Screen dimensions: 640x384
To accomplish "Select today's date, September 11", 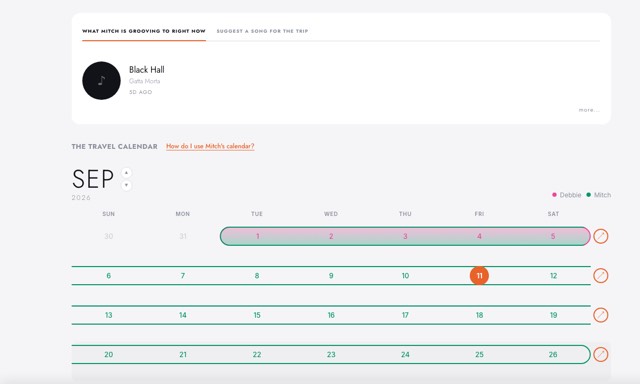I will tap(479, 276).
